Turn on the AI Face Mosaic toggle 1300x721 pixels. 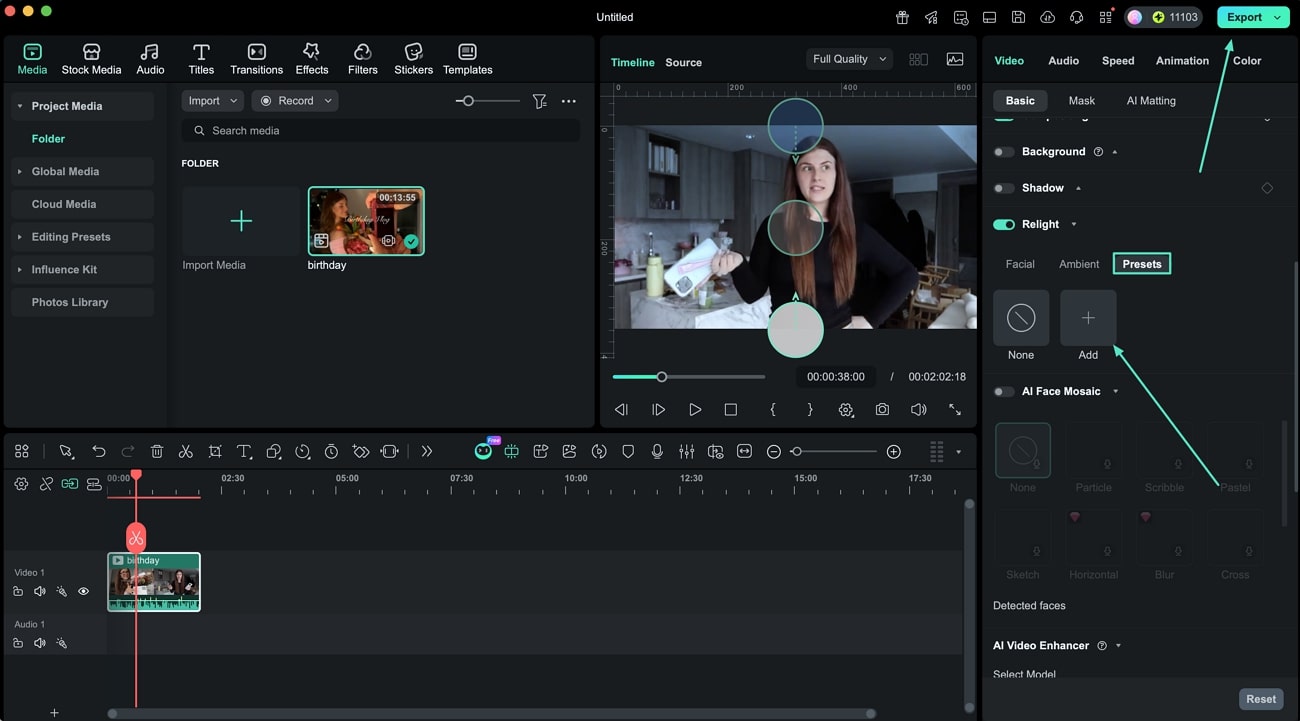[1004, 391]
